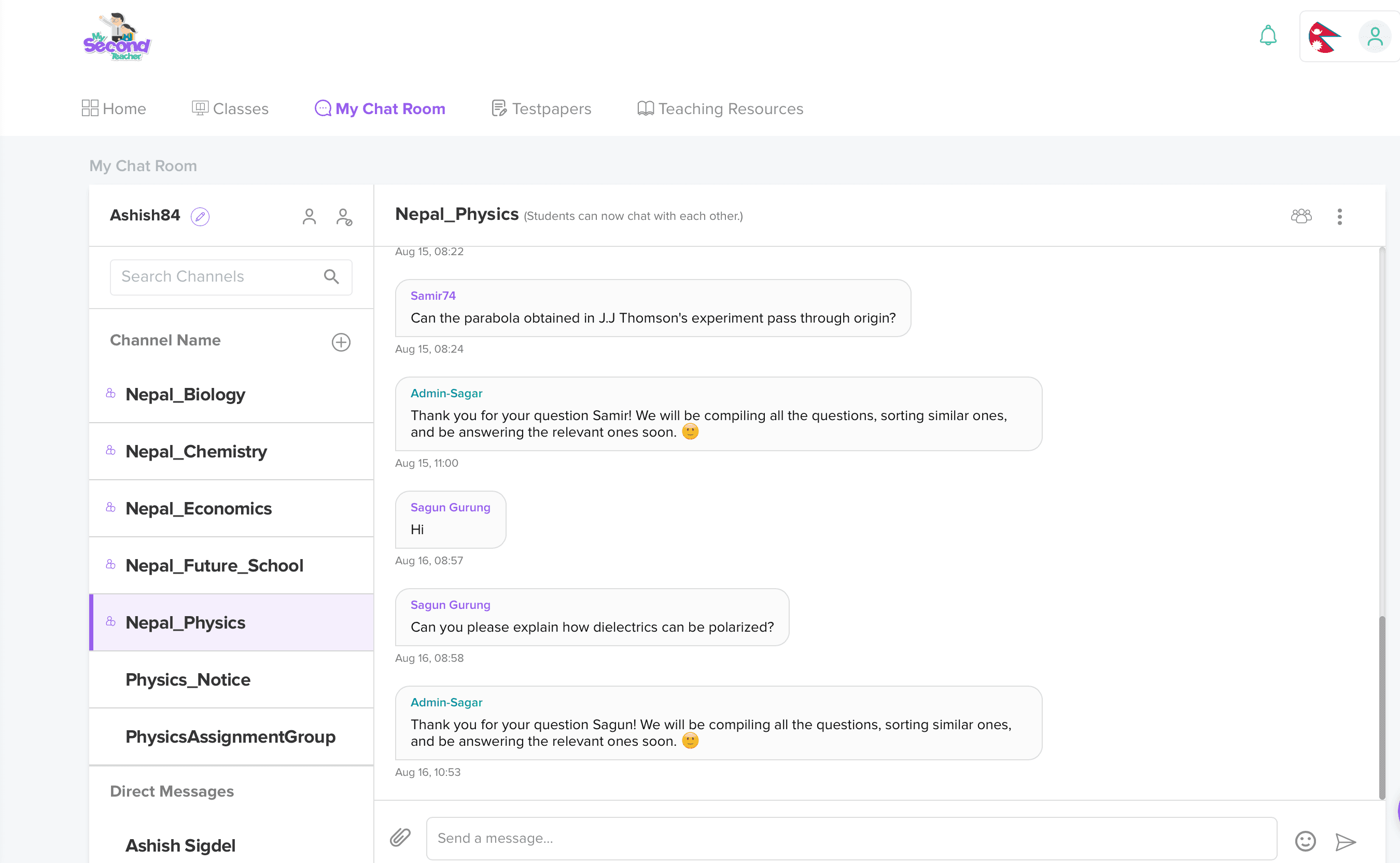Select the Nepal_Economics channel
The width and height of the screenshot is (1400, 863).
pyautogui.click(x=231, y=509)
